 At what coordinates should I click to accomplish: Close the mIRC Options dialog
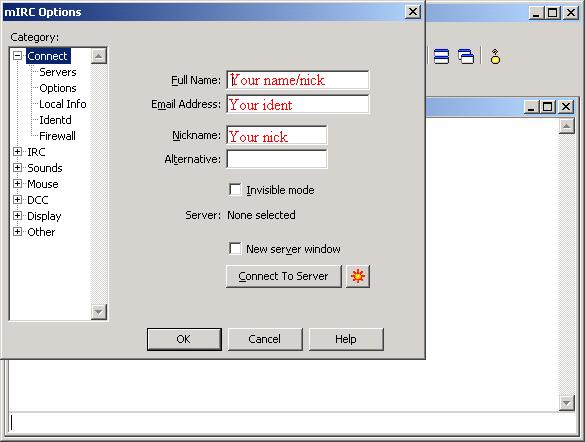click(413, 12)
